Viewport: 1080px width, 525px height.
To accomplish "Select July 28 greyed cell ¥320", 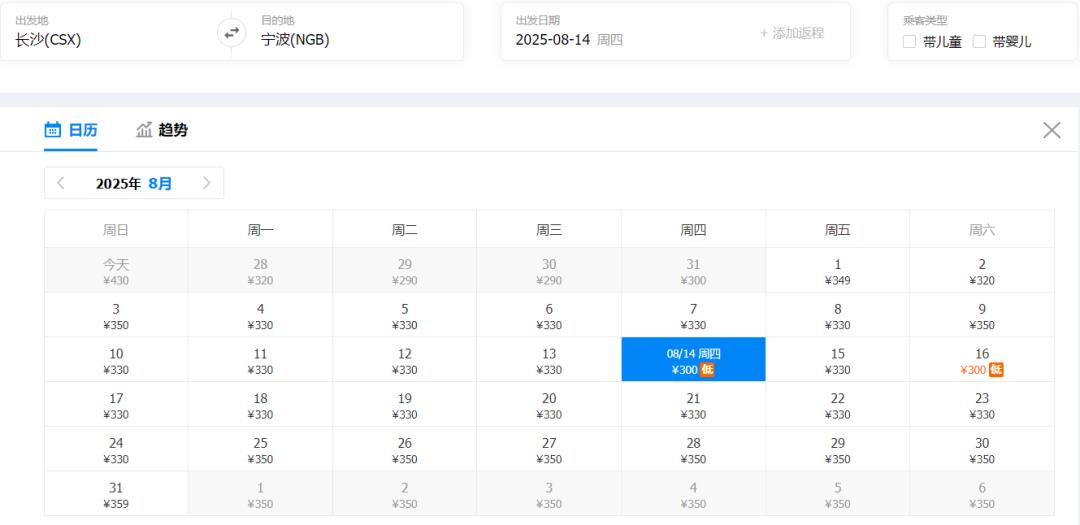I will [260, 270].
